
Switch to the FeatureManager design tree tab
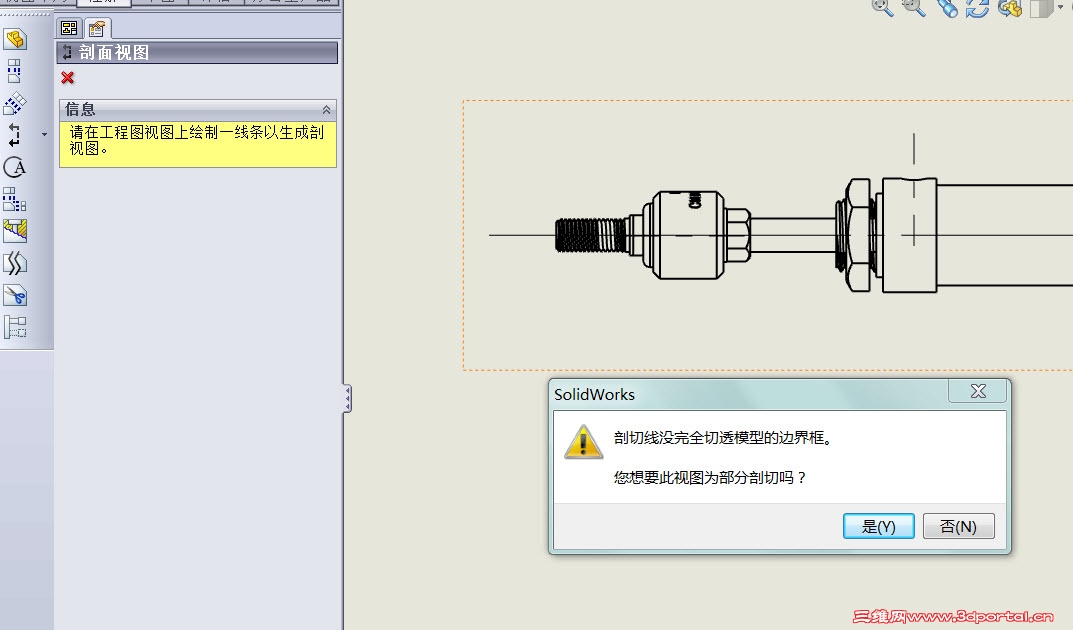[x=69, y=28]
